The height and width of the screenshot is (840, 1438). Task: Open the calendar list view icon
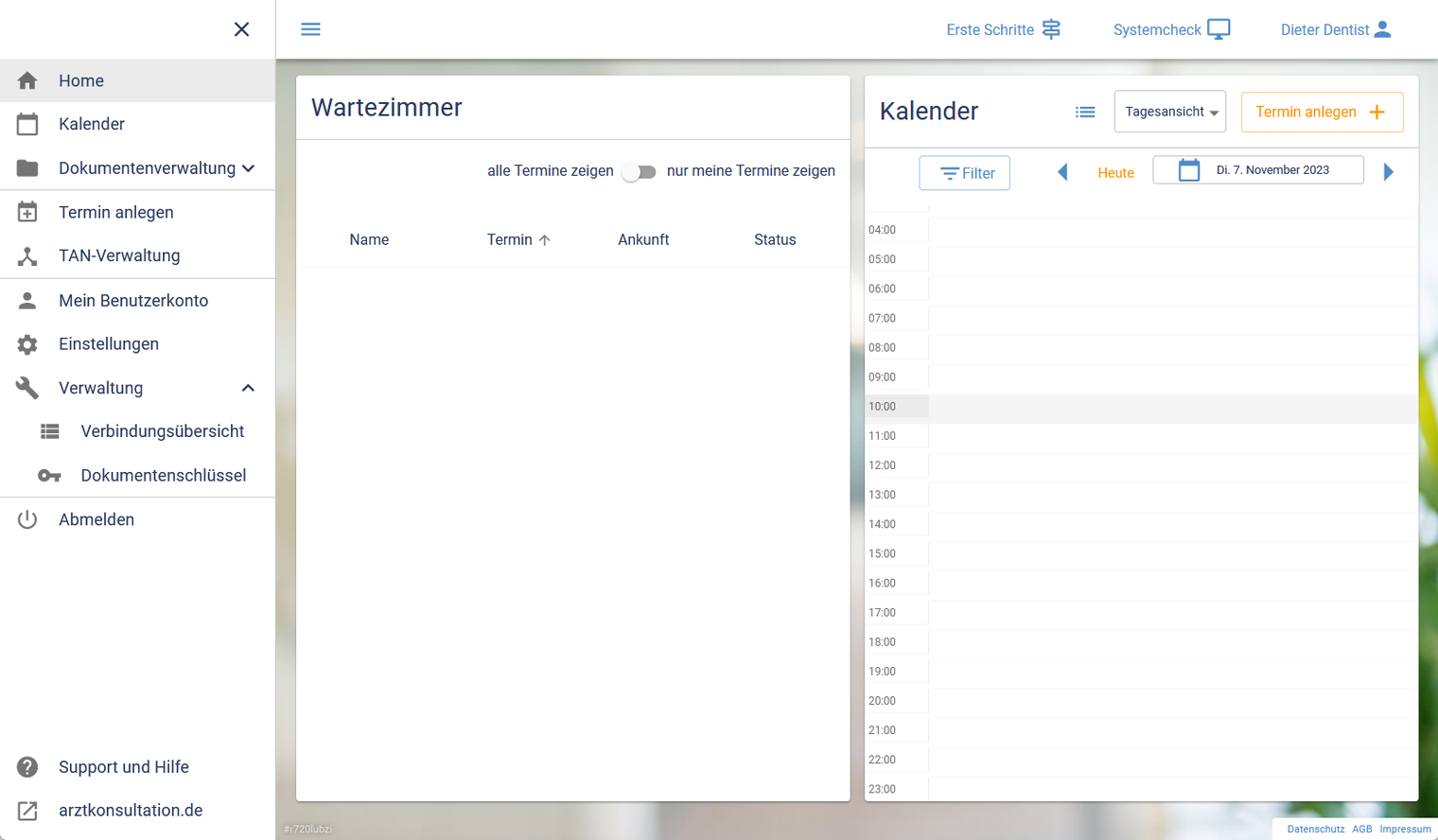click(1085, 112)
